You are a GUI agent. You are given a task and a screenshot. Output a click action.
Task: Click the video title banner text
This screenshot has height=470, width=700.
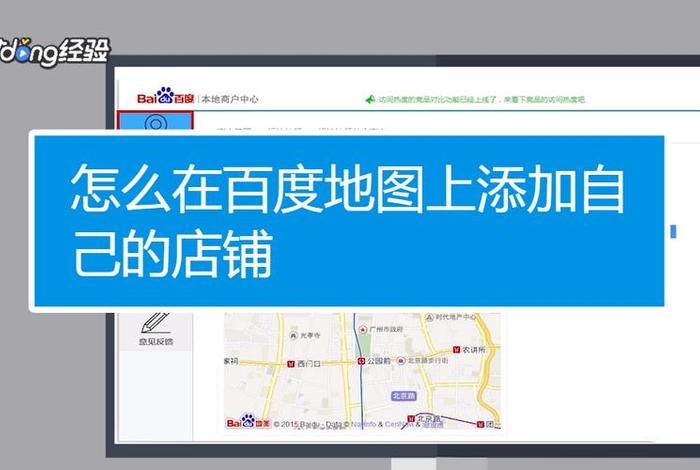pos(347,220)
